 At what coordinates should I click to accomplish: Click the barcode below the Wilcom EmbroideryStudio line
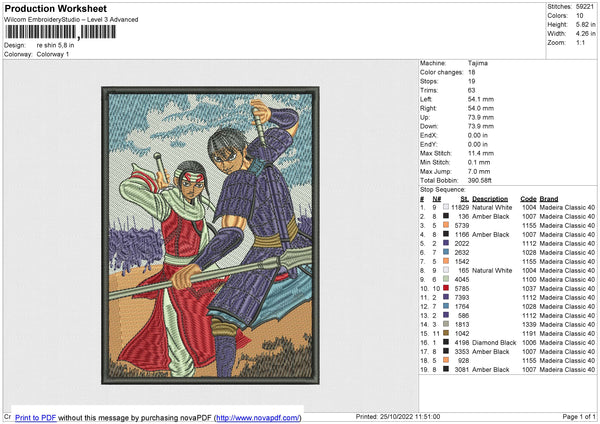(60, 32)
